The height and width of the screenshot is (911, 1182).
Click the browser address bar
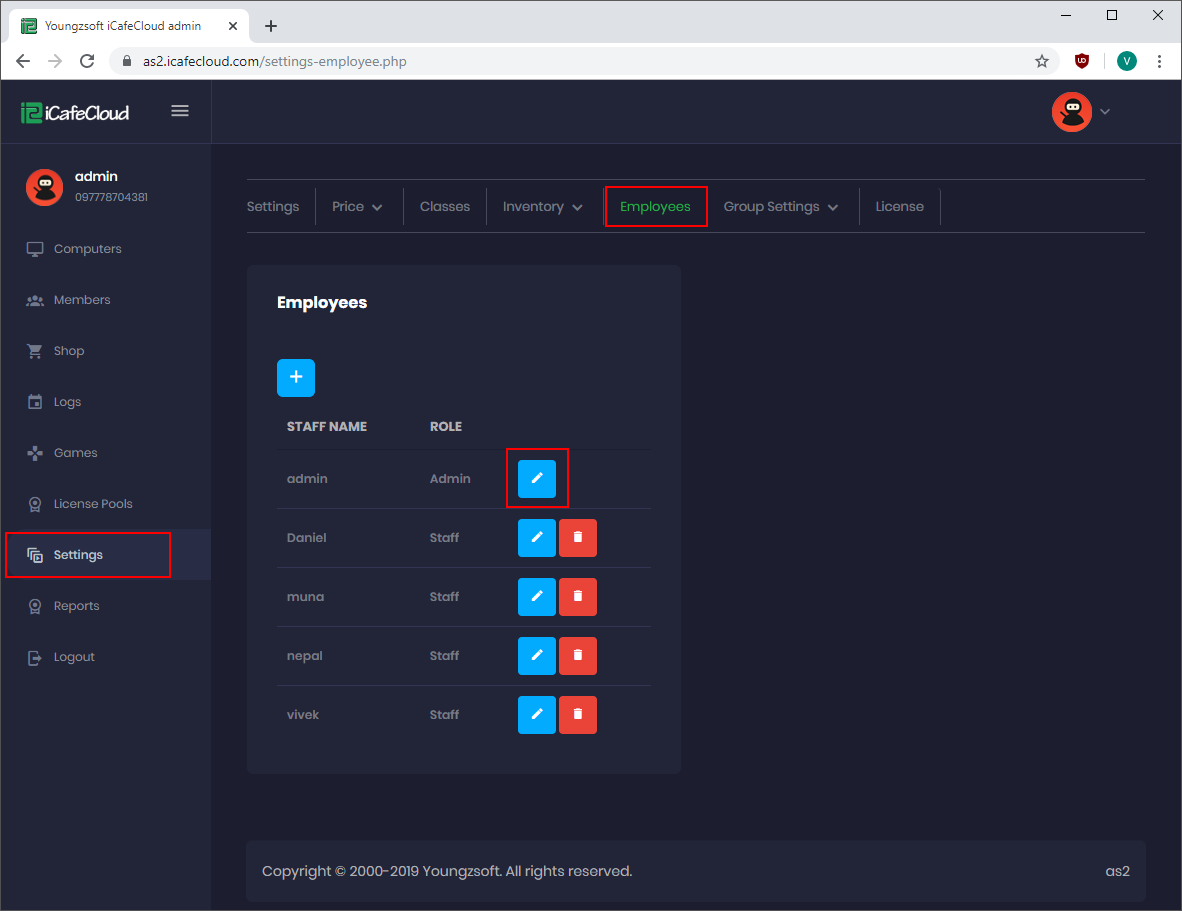pos(580,62)
